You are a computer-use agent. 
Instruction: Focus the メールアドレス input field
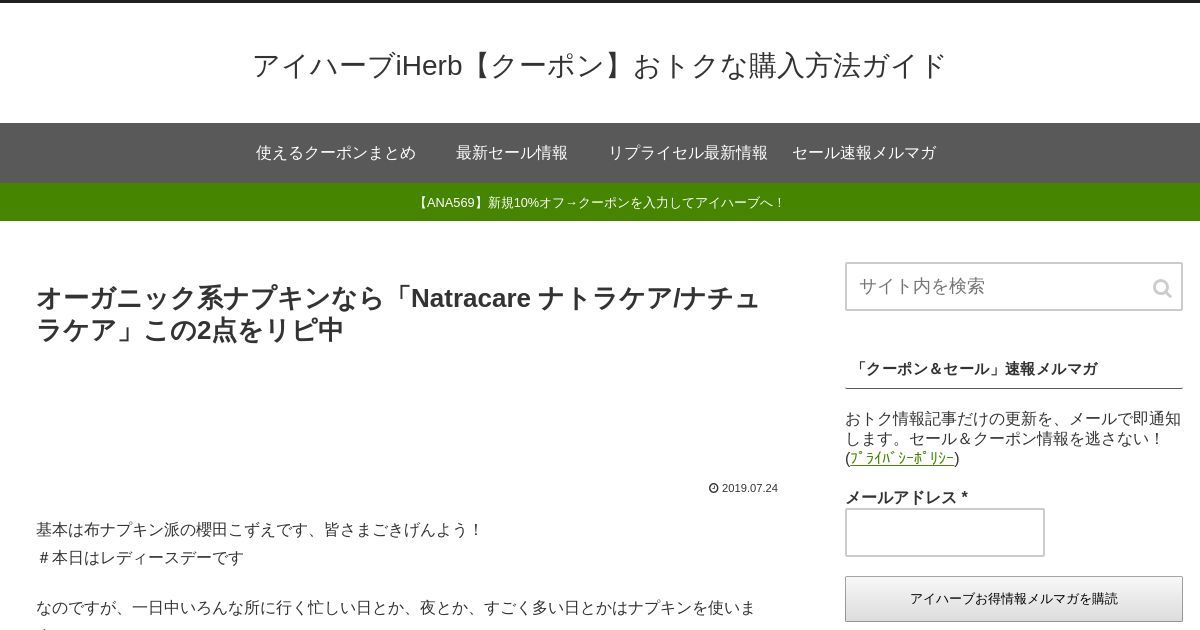[945, 532]
